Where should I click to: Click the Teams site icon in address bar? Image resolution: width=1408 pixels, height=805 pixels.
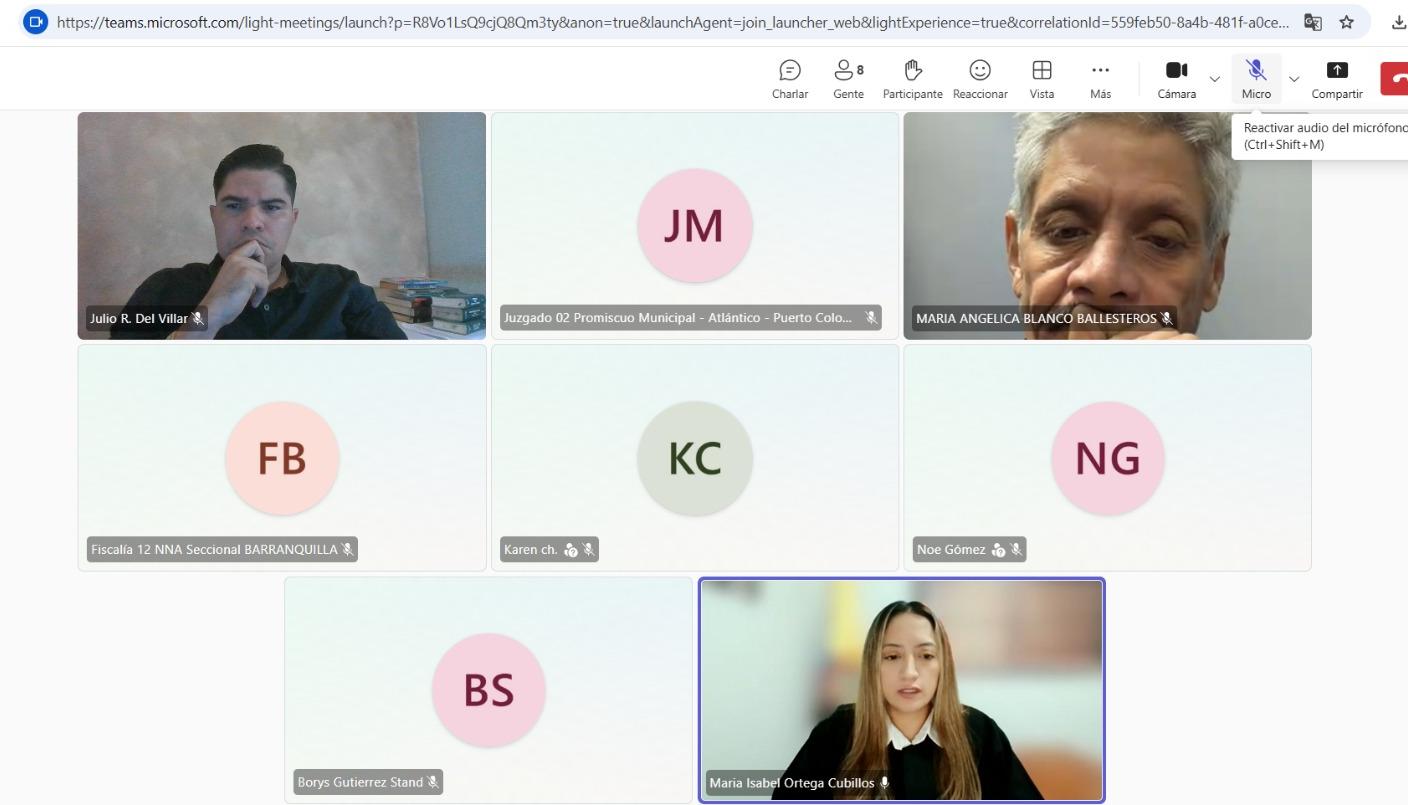35,22
